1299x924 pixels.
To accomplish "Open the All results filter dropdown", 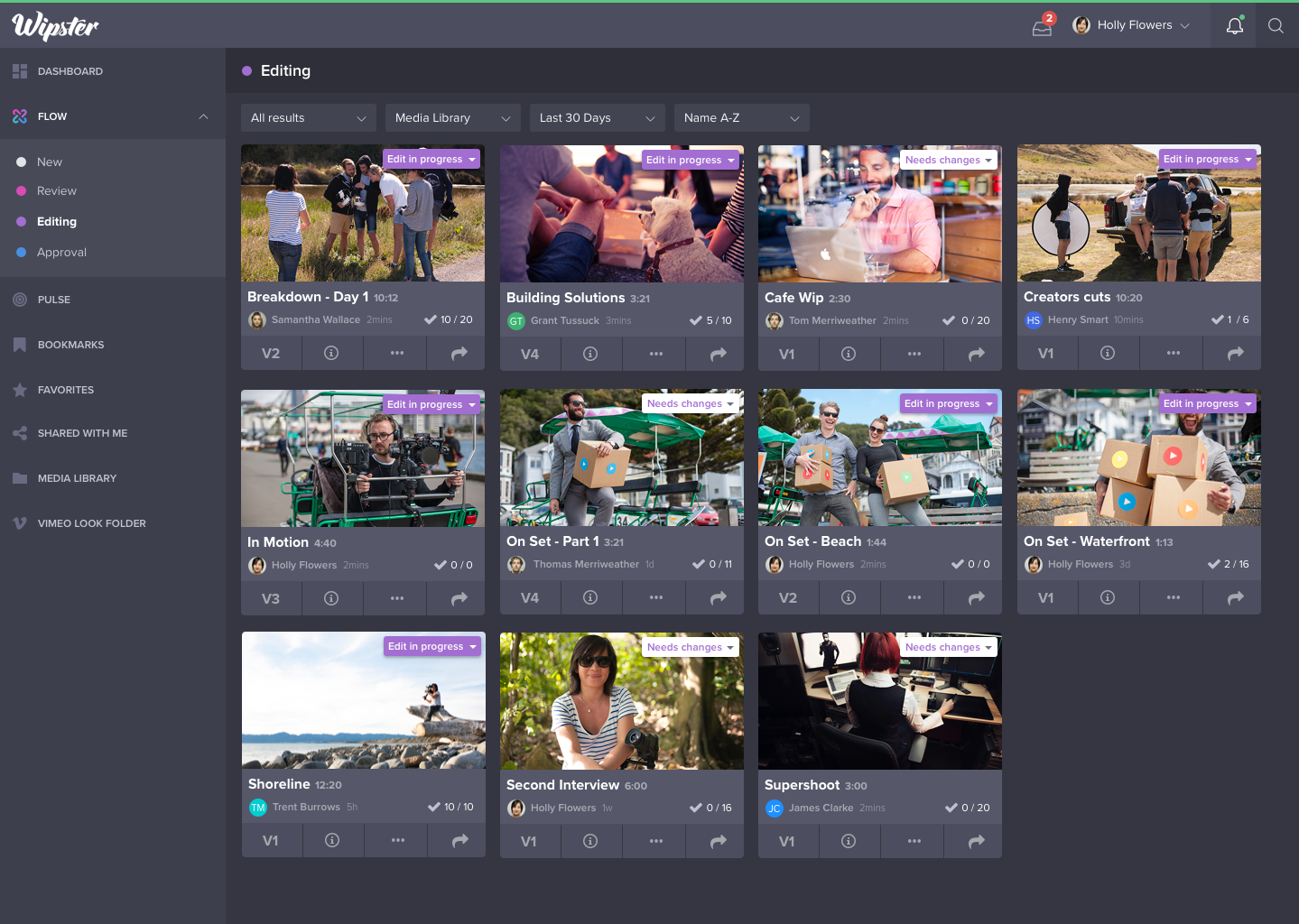I will click(309, 117).
